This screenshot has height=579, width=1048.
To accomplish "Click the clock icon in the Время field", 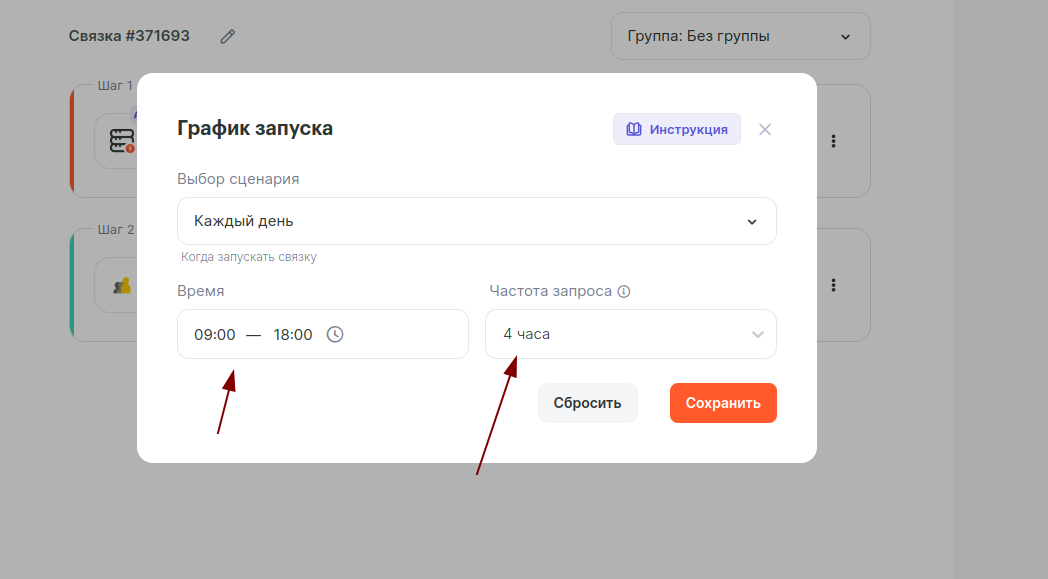I will (335, 335).
